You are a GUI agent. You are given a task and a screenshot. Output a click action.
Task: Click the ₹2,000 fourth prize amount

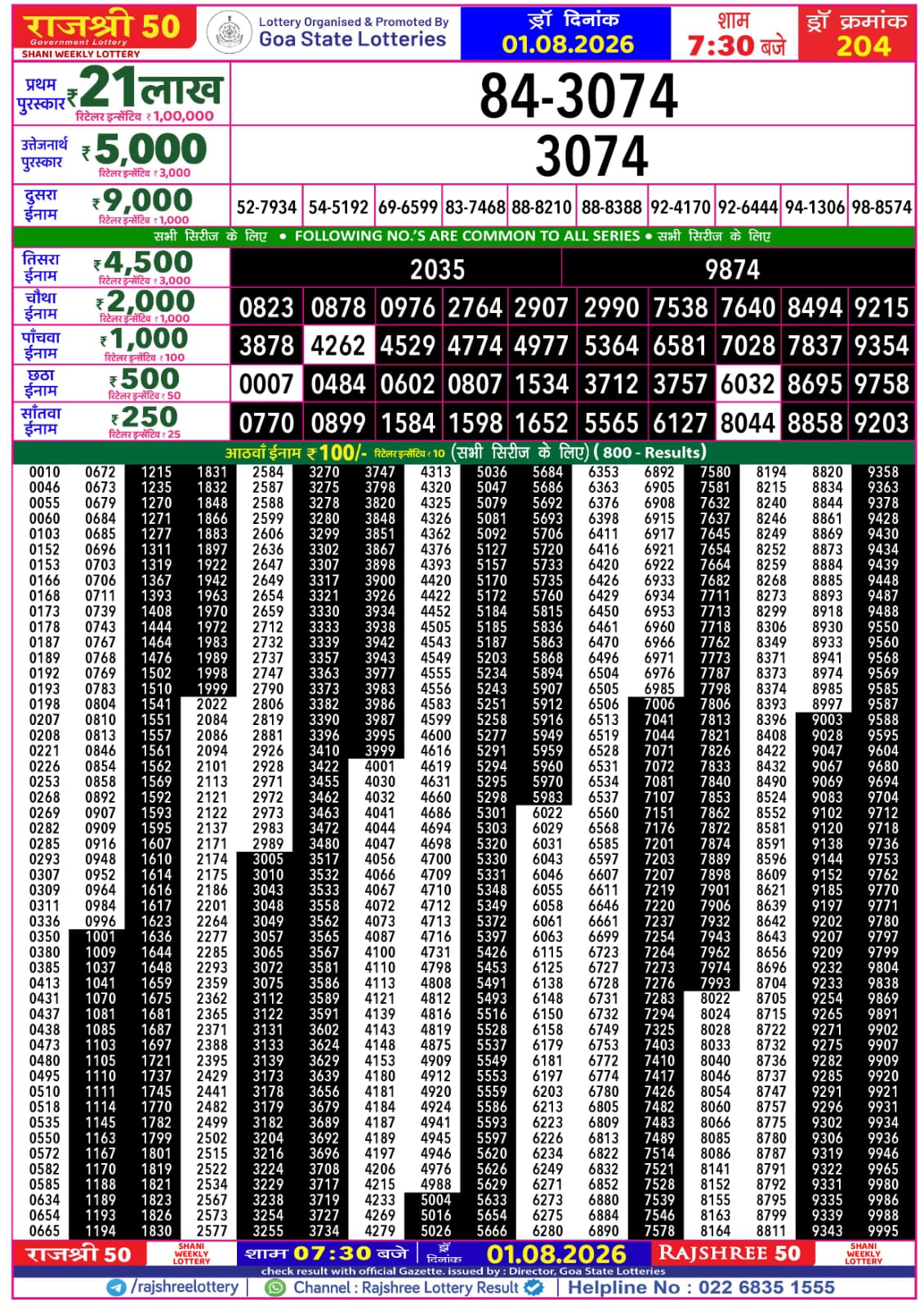coord(145,302)
